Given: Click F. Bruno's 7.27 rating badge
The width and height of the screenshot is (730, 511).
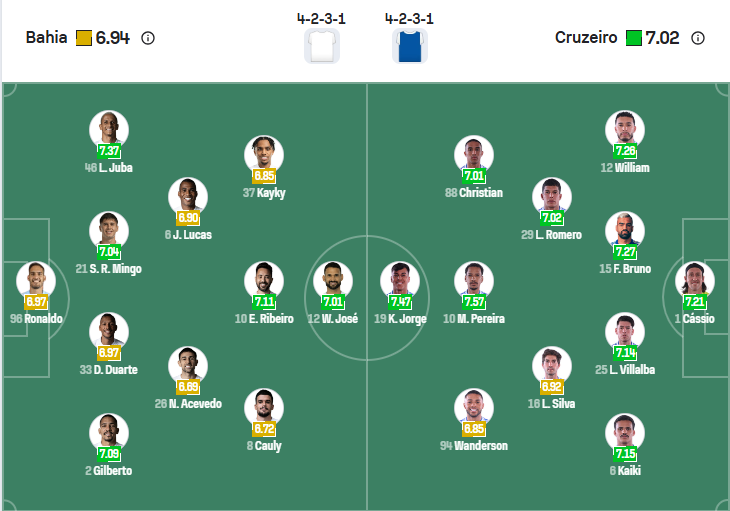Looking at the screenshot, I should 625,252.
